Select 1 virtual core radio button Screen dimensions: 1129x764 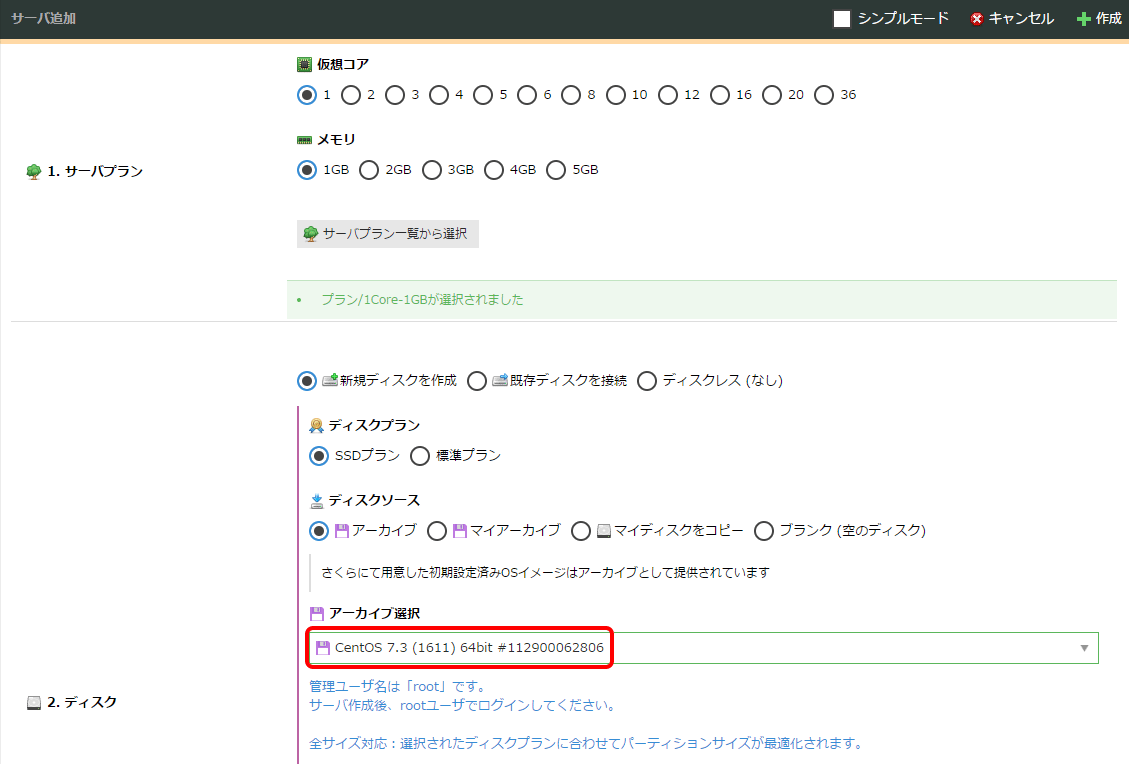click(x=307, y=95)
